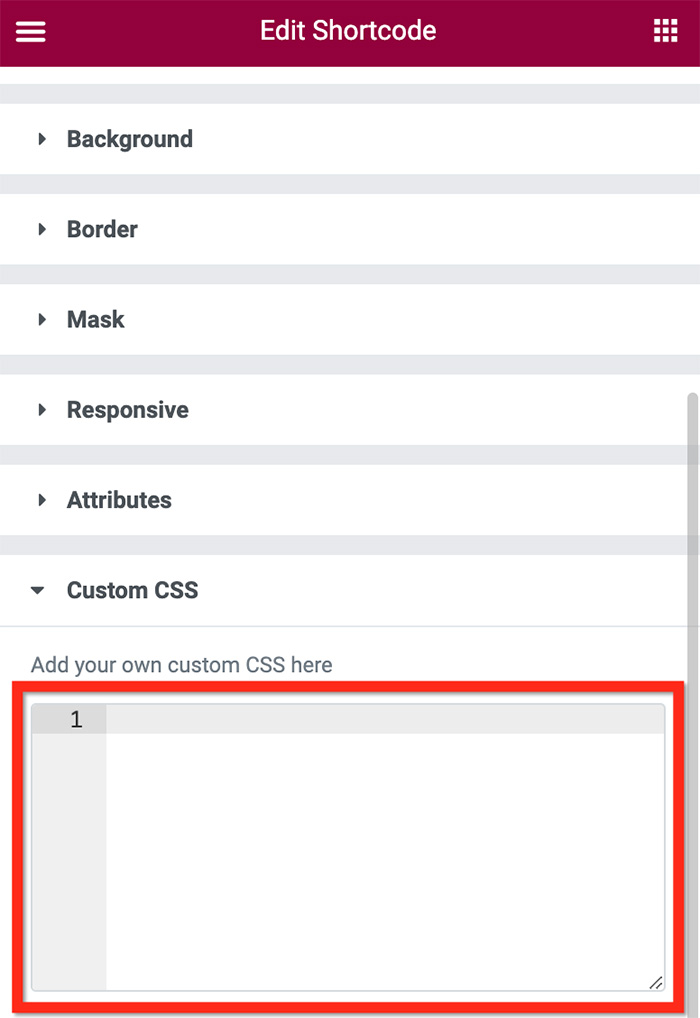
Task: Click line number 1 in CSS gutter
Action: [76, 719]
